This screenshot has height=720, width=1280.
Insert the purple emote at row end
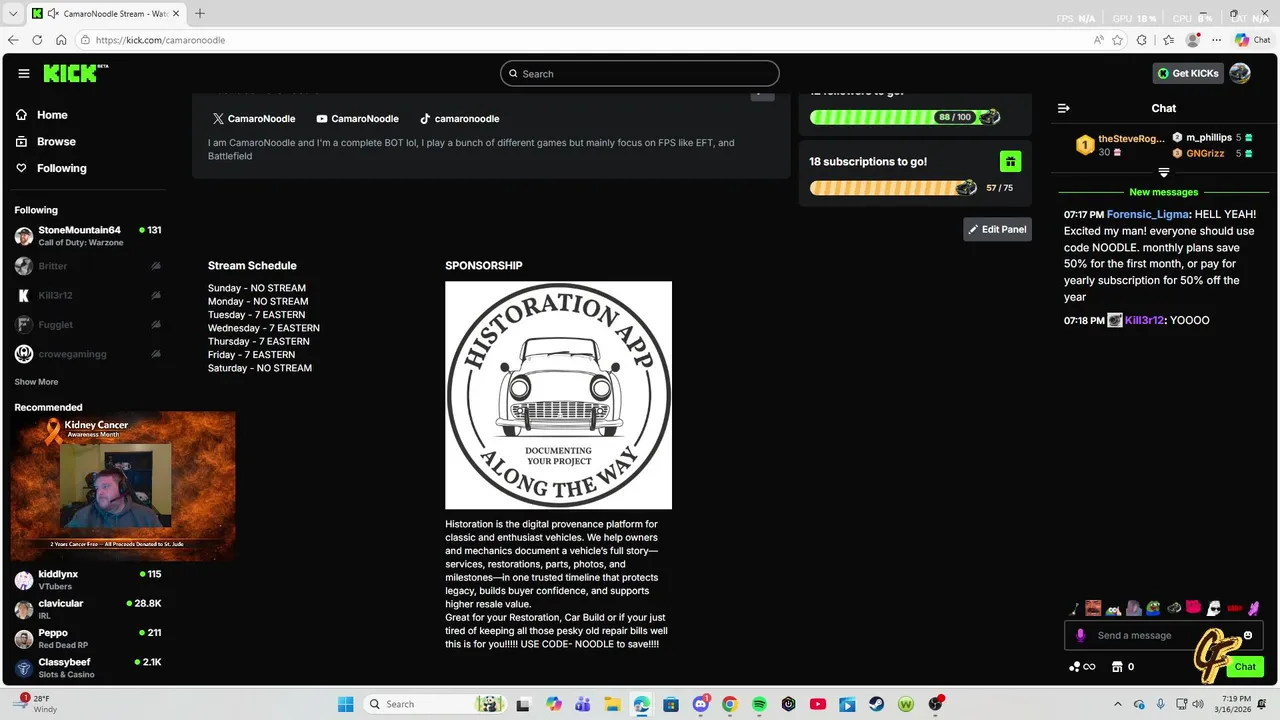(1254, 608)
